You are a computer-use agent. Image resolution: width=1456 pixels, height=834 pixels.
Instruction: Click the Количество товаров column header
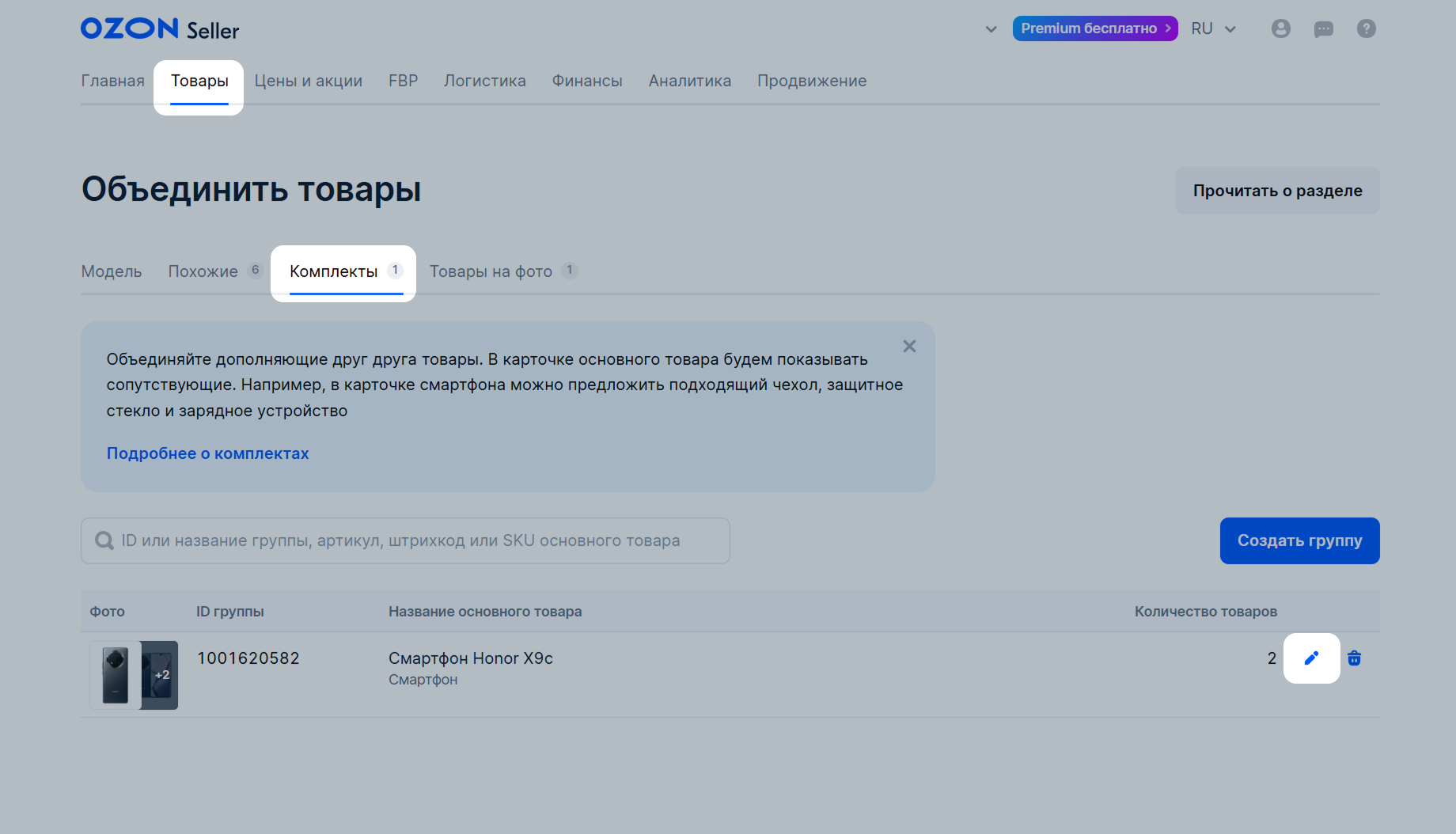tap(1206, 612)
